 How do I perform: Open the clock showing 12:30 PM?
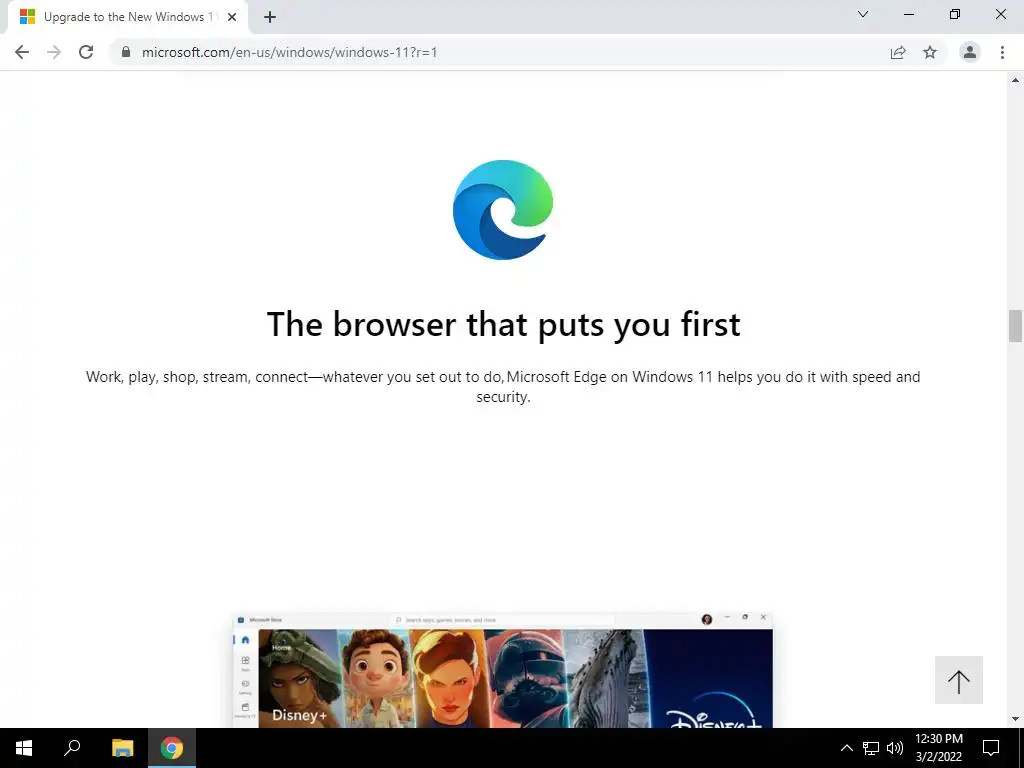click(x=938, y=748)
